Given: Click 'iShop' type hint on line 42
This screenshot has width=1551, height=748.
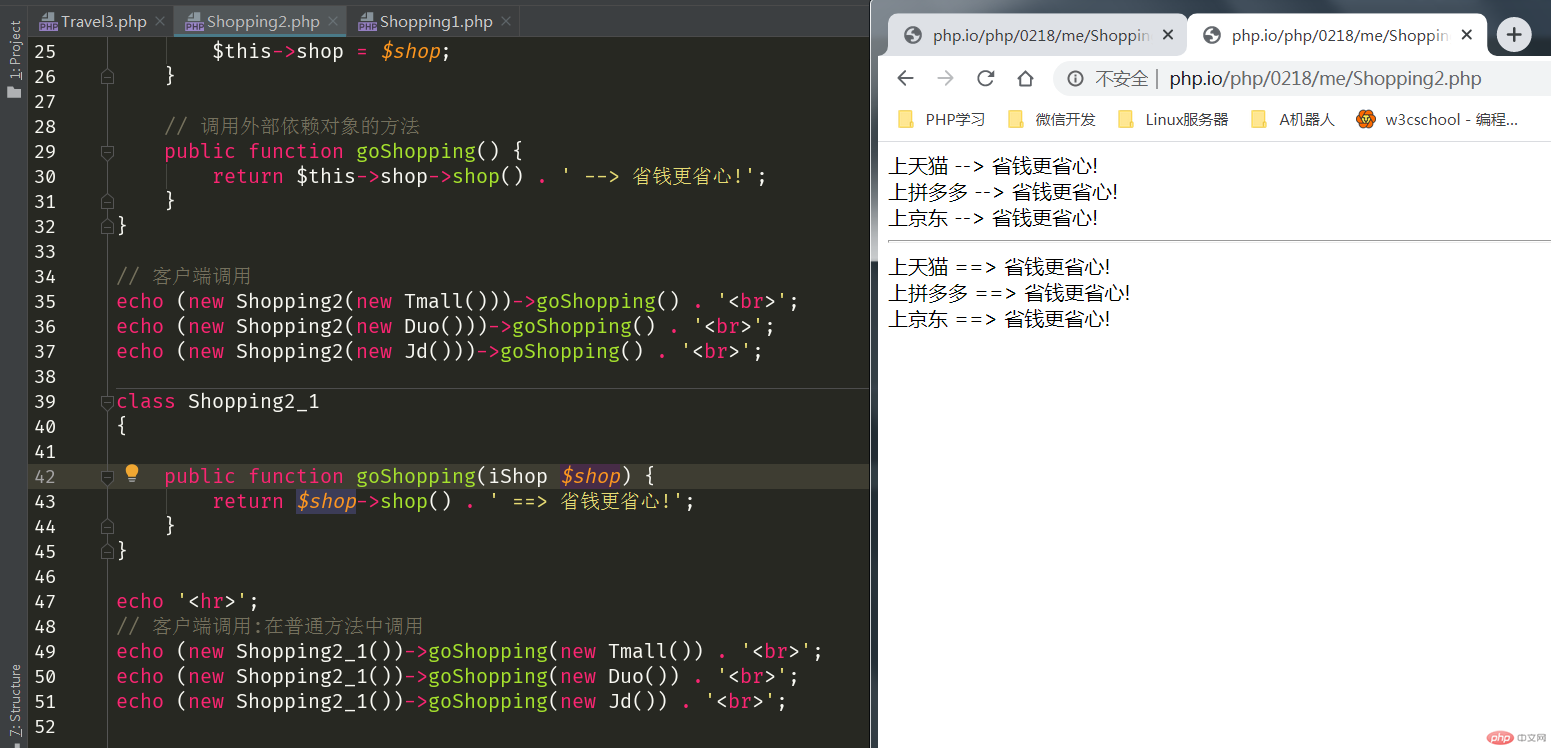Looking at the screenshot, I should [518, 476].
